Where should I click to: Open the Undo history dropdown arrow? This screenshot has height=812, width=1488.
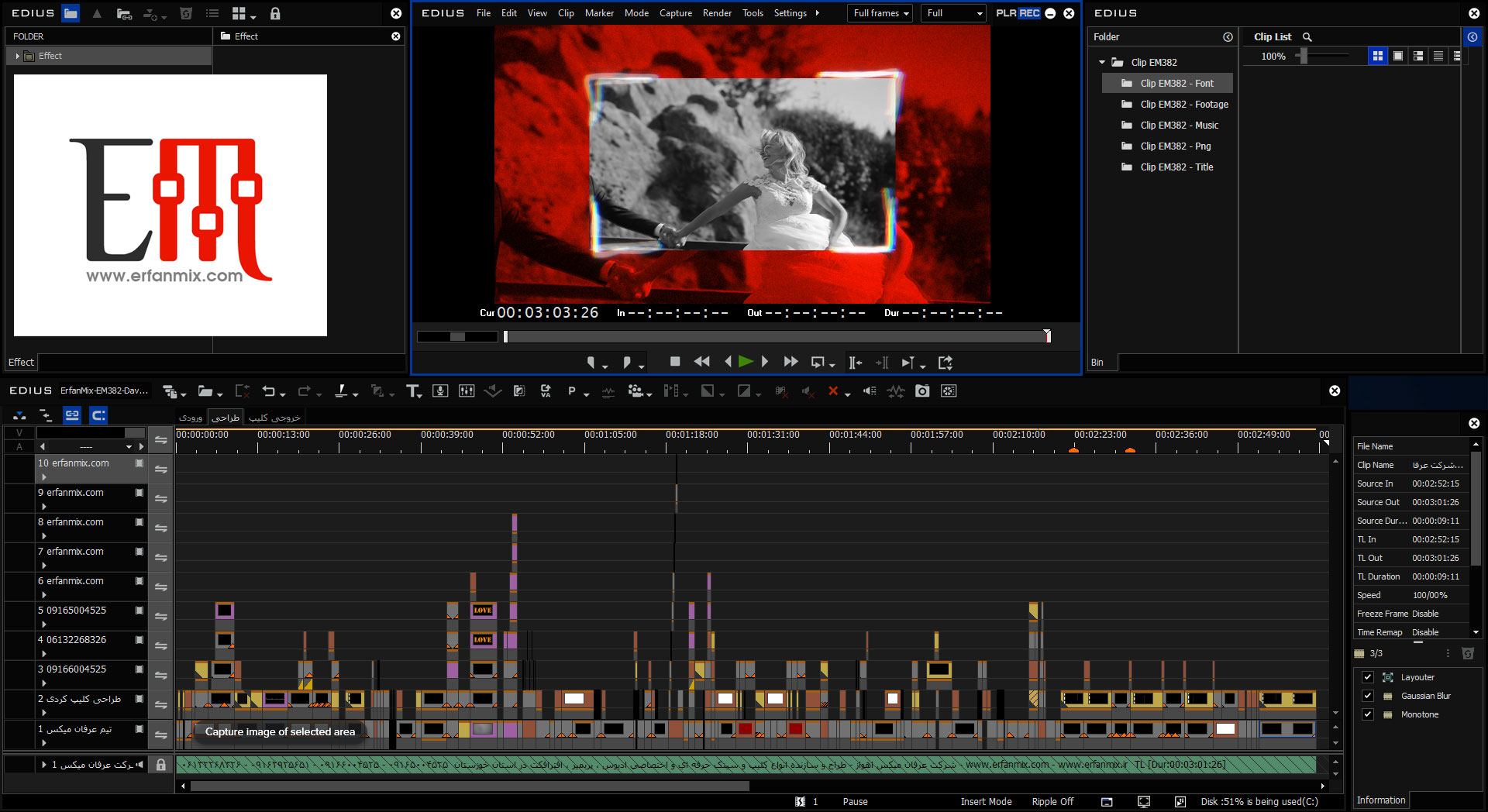283,394
